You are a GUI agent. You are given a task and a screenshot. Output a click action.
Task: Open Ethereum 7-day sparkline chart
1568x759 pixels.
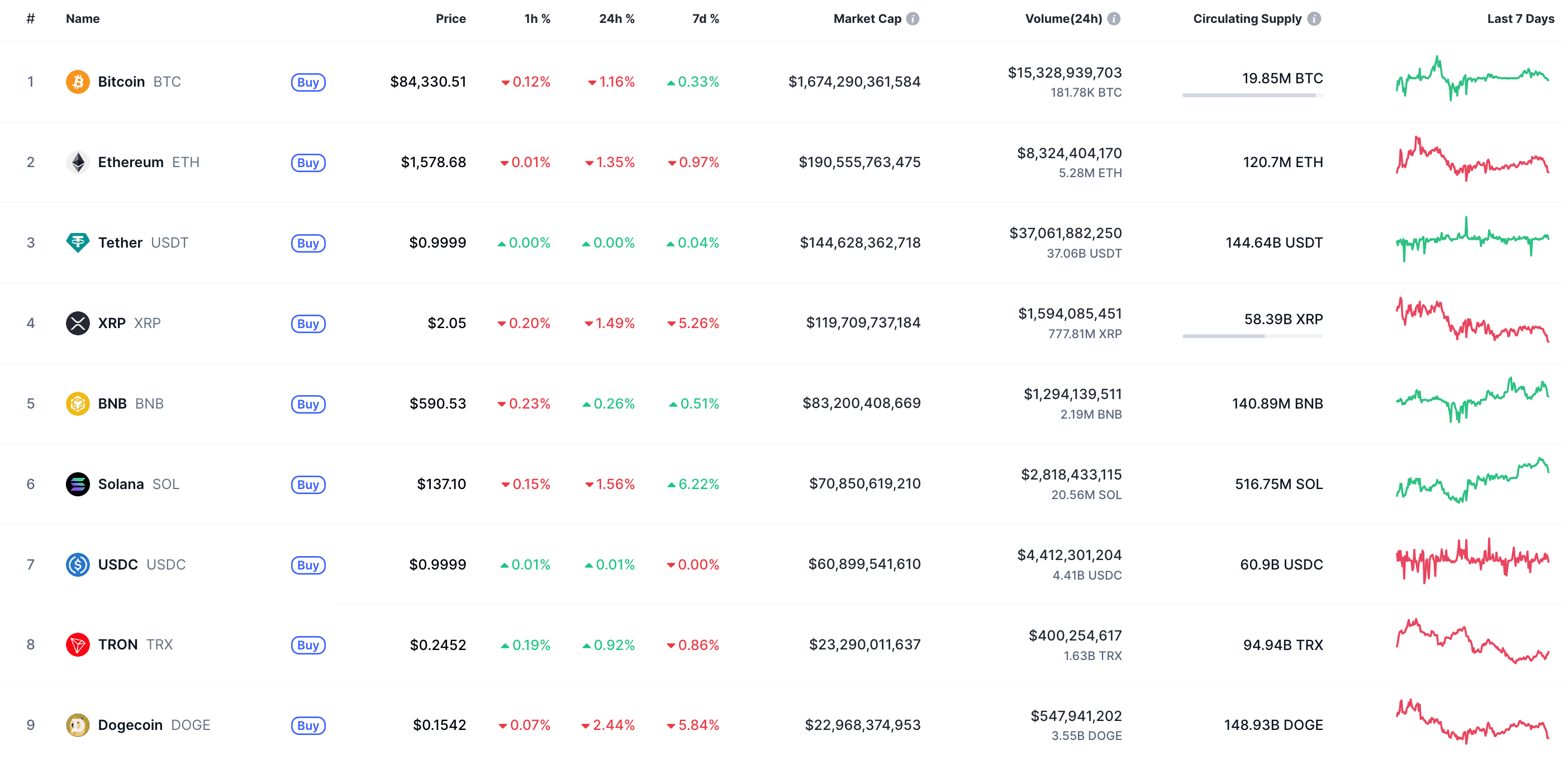[1472, 160]
